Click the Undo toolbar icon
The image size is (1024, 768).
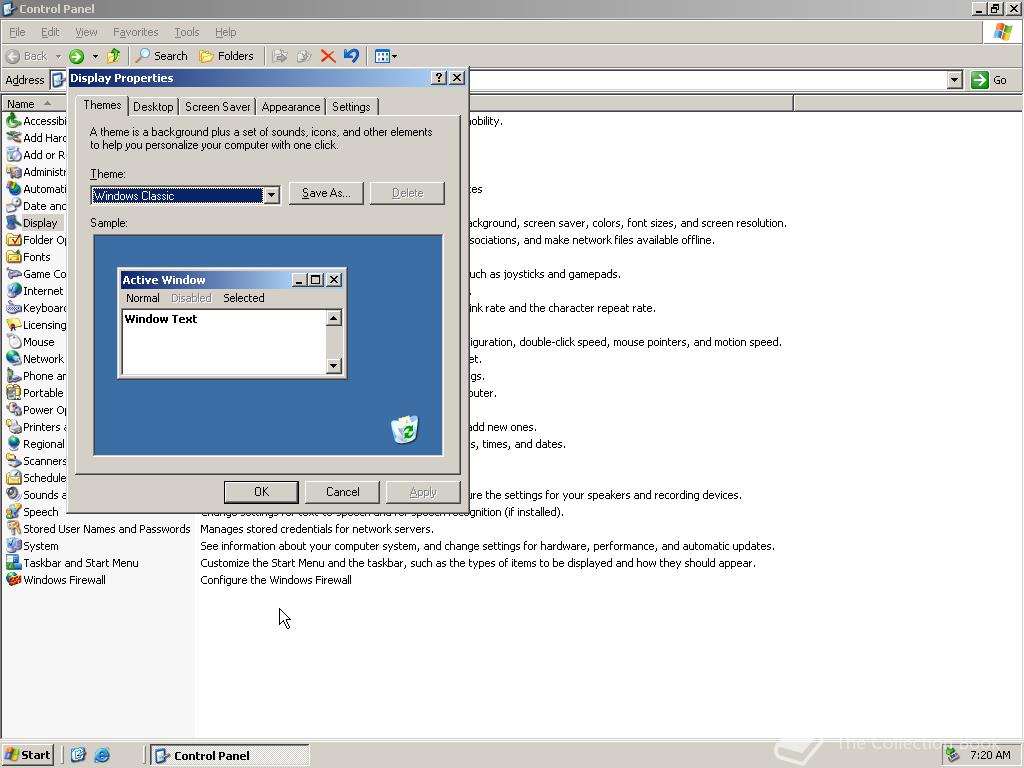(351, 56)
